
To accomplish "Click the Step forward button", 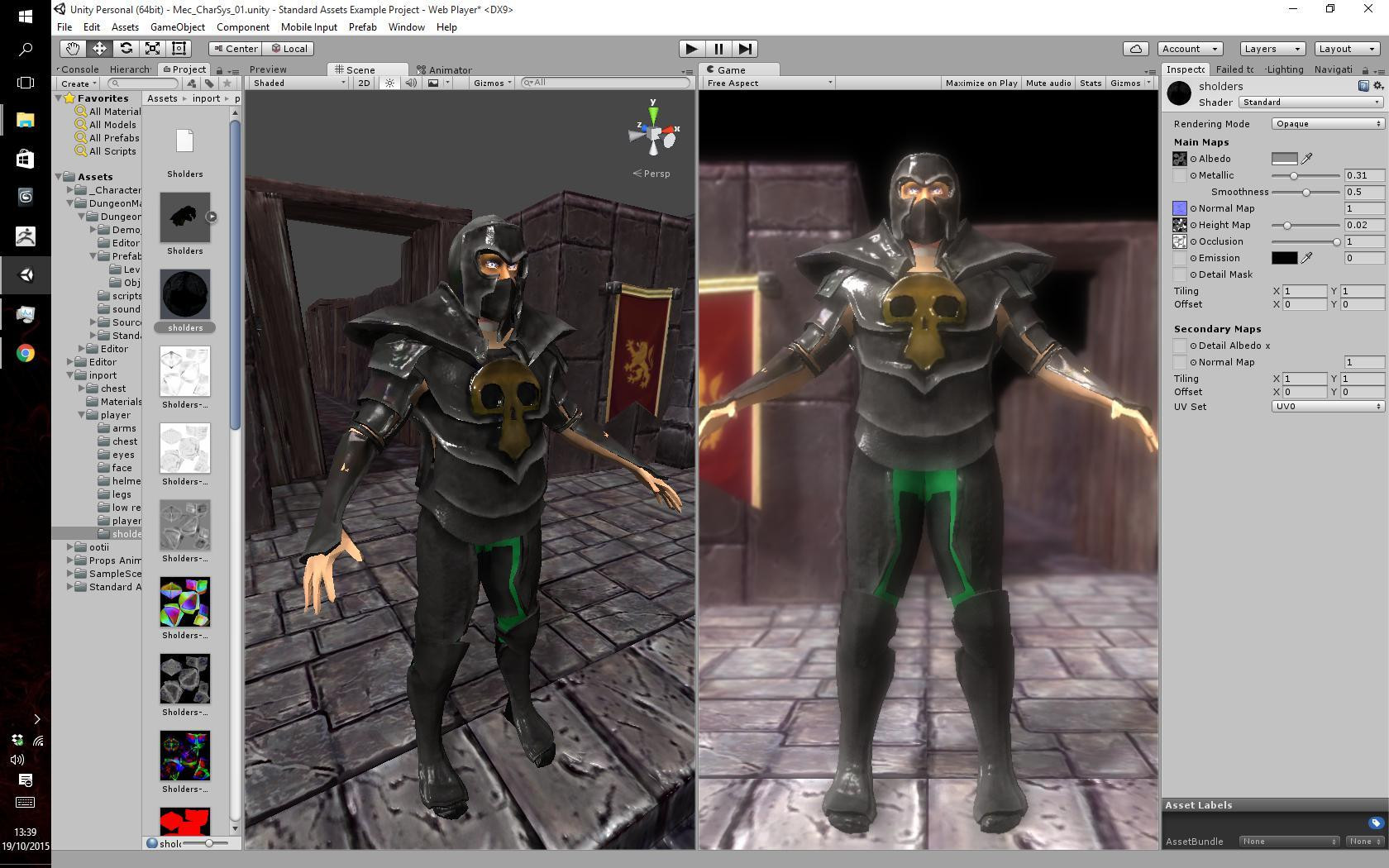I will [x=745, y=49].
